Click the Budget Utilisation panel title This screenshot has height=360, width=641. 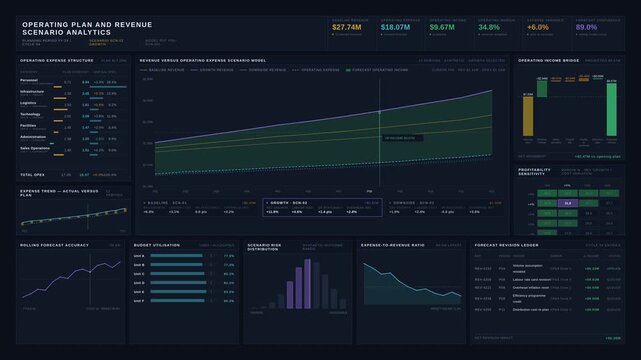point(157,245)
